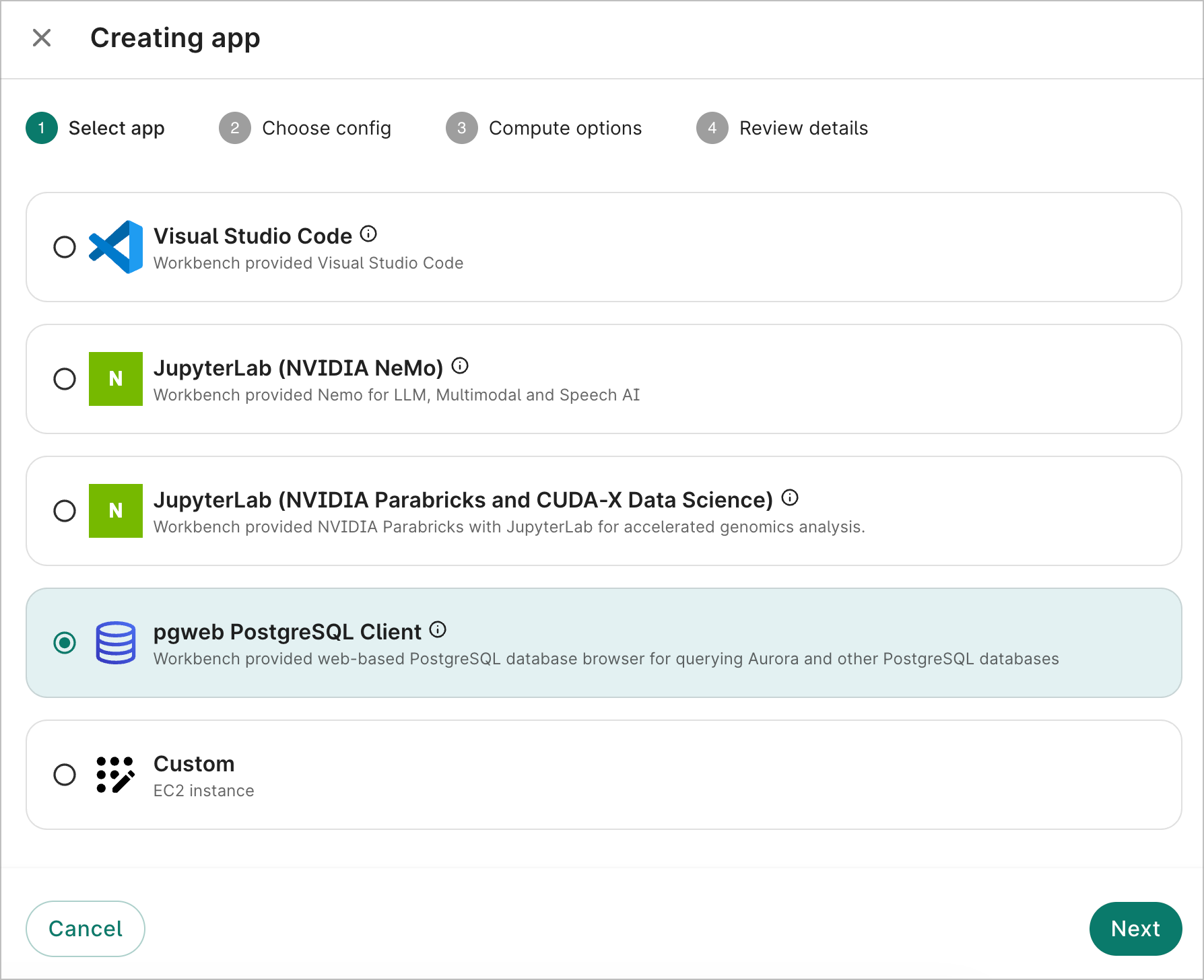Click the Nemo for LLM, Multimodal description
Image resolution: width=1204 pixels, height=980 pixels.
[397, 395]
